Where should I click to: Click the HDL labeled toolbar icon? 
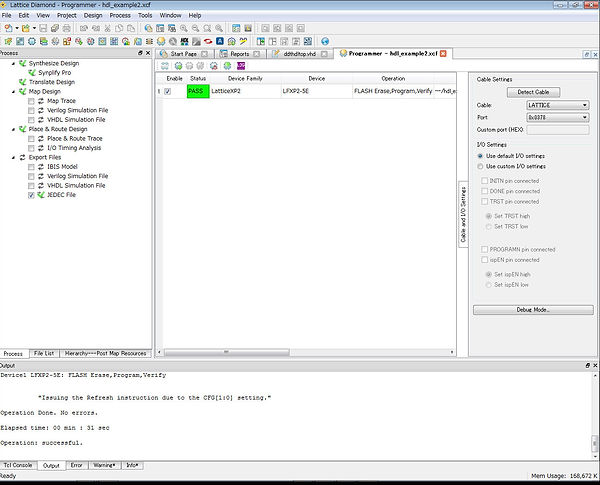pos(184,41)
